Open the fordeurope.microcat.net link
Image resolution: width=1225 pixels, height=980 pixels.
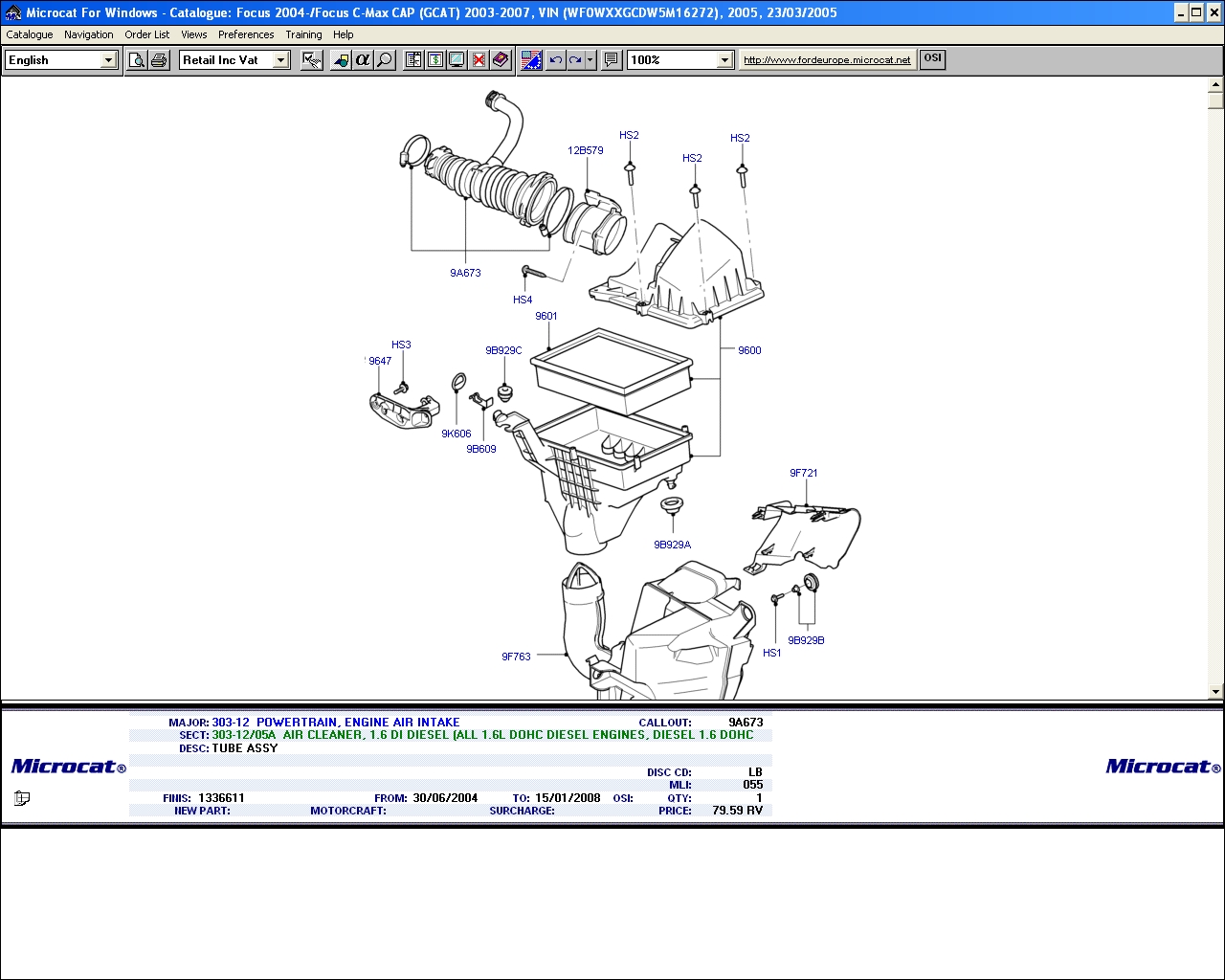[827, 60]
